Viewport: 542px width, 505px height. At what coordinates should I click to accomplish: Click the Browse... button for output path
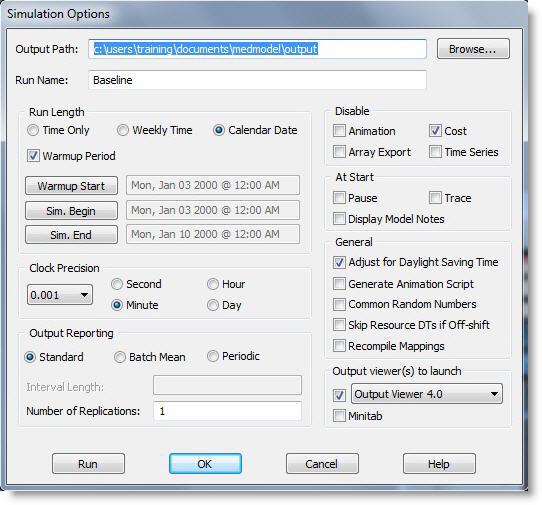click(x=473, y=49)
